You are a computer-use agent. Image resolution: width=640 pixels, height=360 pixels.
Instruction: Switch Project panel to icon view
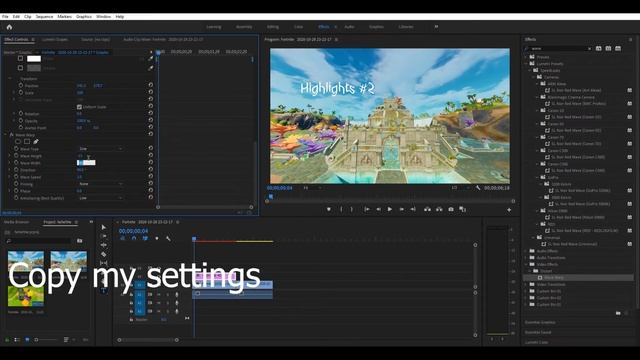pos(27,339)
